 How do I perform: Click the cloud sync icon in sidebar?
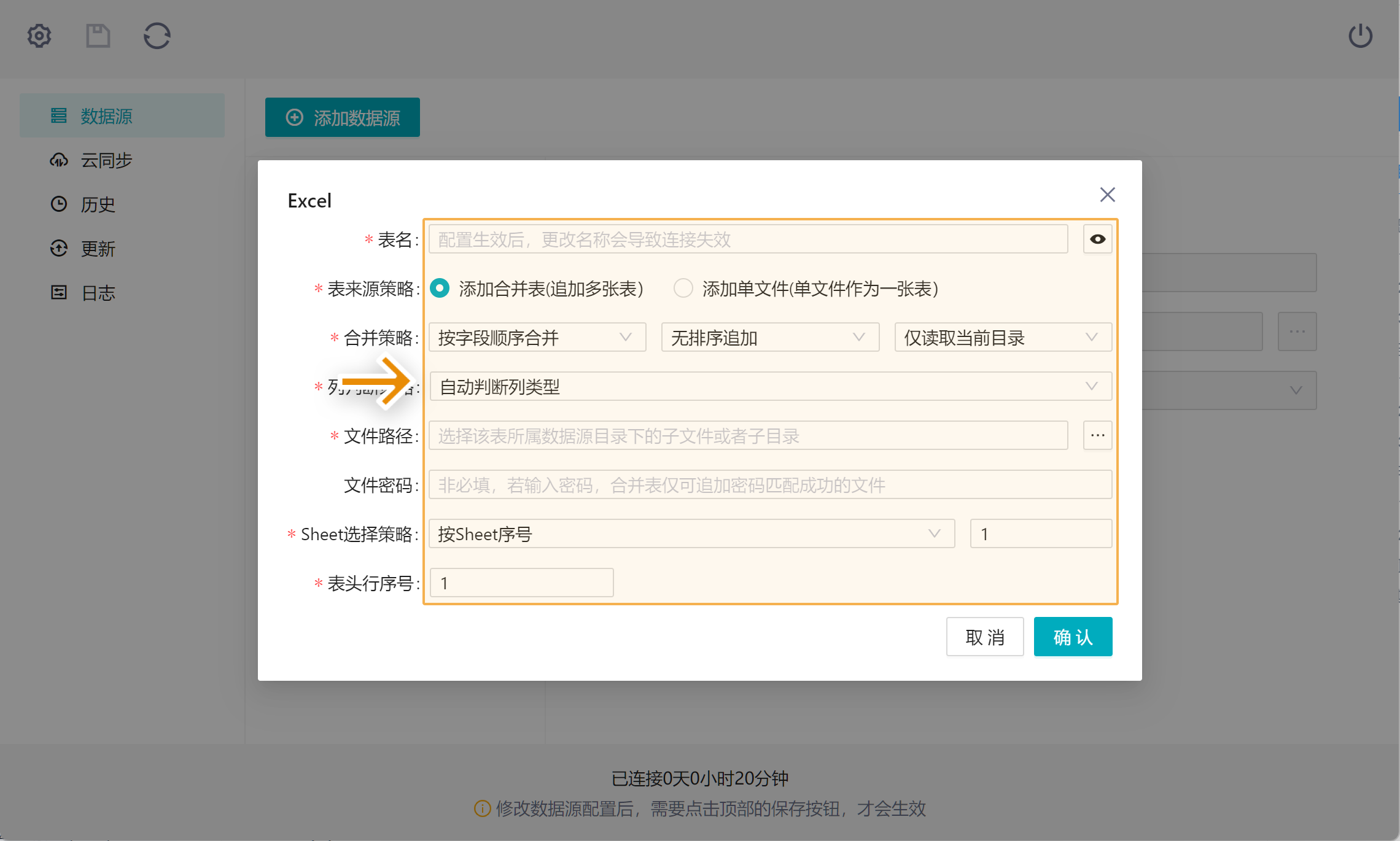coord(59,160)
